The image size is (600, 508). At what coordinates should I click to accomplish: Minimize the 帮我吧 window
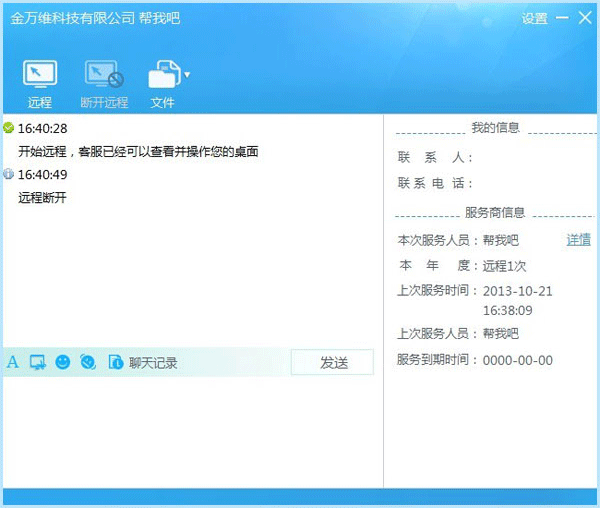click(x=562, y=19)
